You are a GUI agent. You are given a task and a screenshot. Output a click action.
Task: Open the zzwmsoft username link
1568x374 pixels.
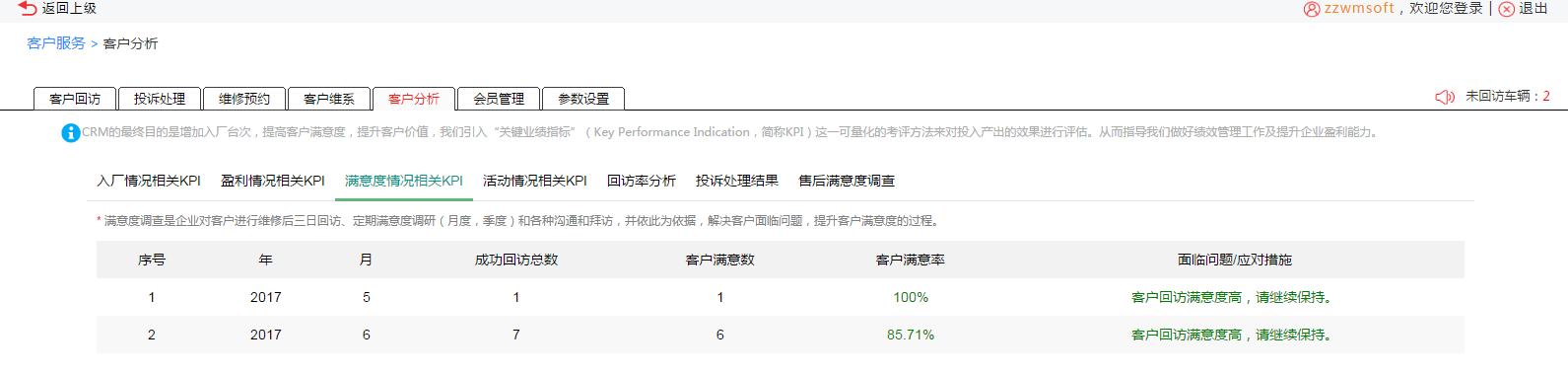click(1359, 8)
